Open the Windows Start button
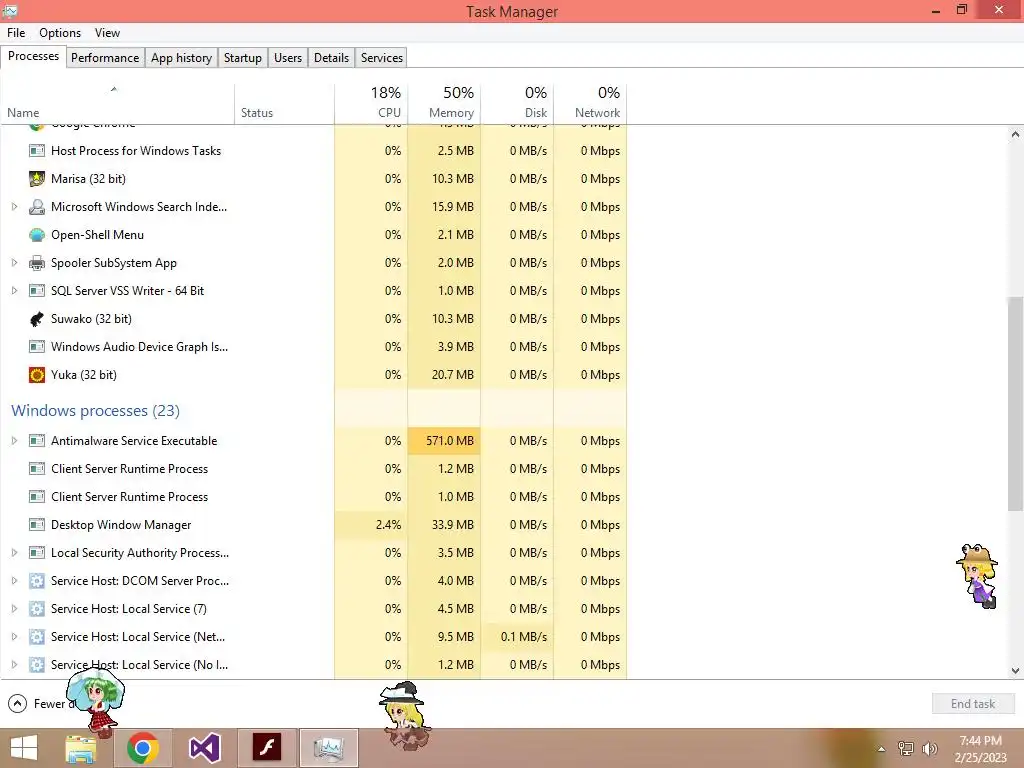The width and height of the screenshot is (1024, 768). (x=24, y=748)
